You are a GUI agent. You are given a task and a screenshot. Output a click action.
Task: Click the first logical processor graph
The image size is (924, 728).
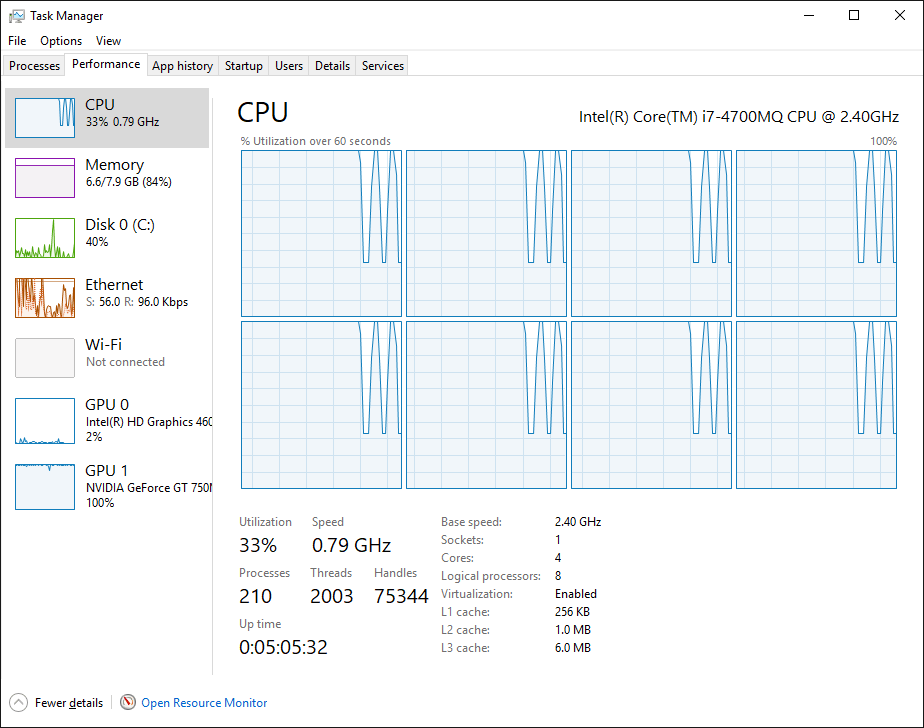tap(321, 233)
